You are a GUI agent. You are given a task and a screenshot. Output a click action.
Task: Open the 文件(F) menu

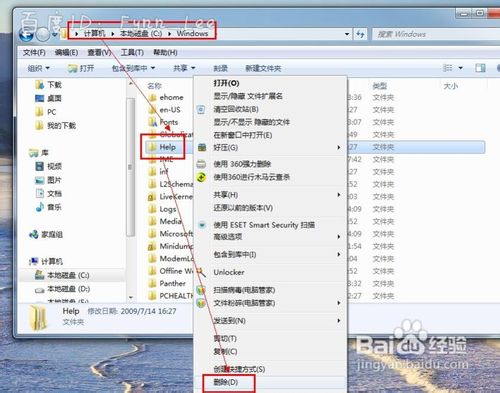(34, 52)
